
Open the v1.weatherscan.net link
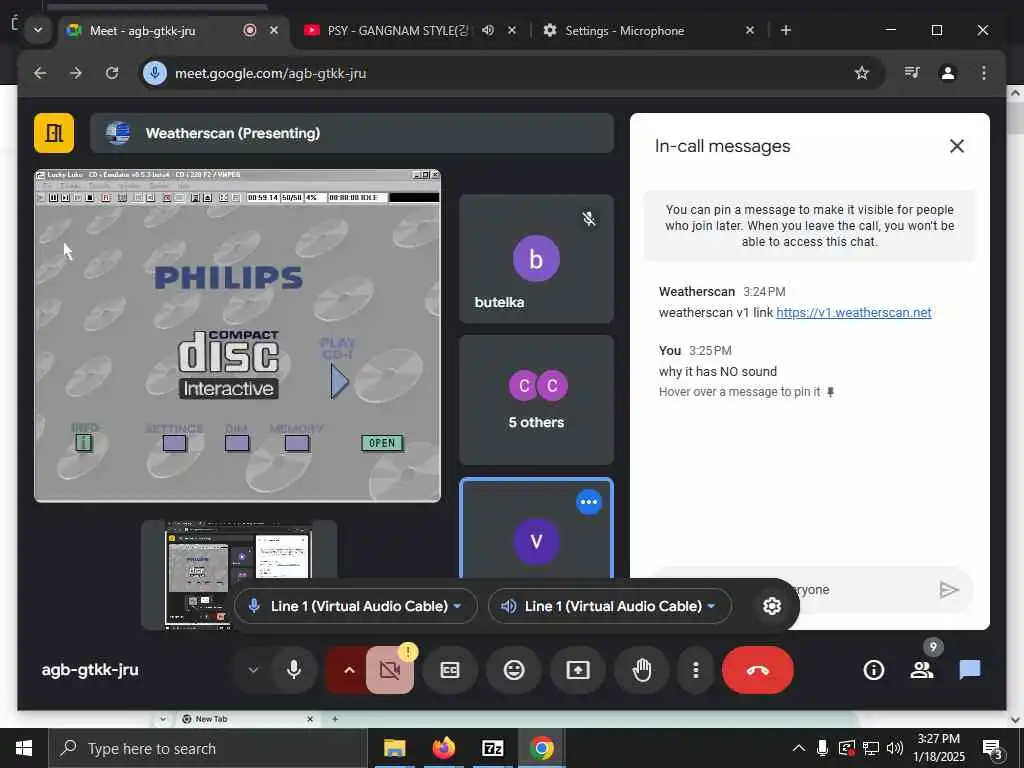point(854,312)
